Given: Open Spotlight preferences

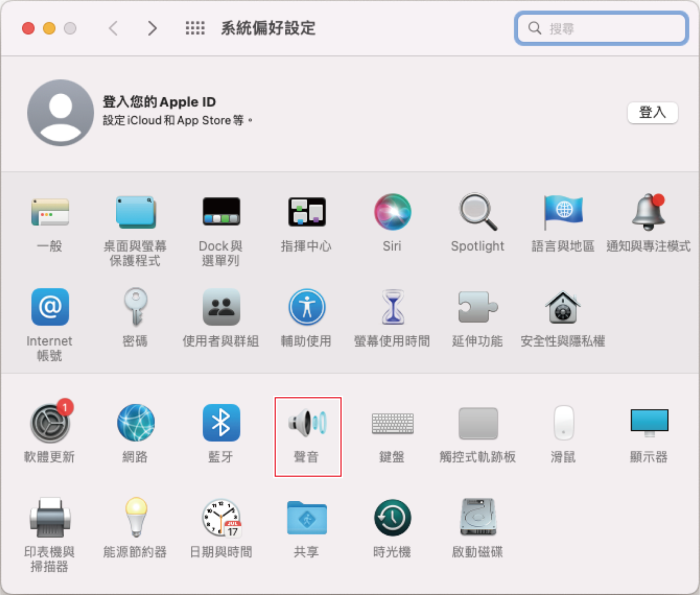Looking at the screenshot, I should pyautogui.click(x=477, y=212).
